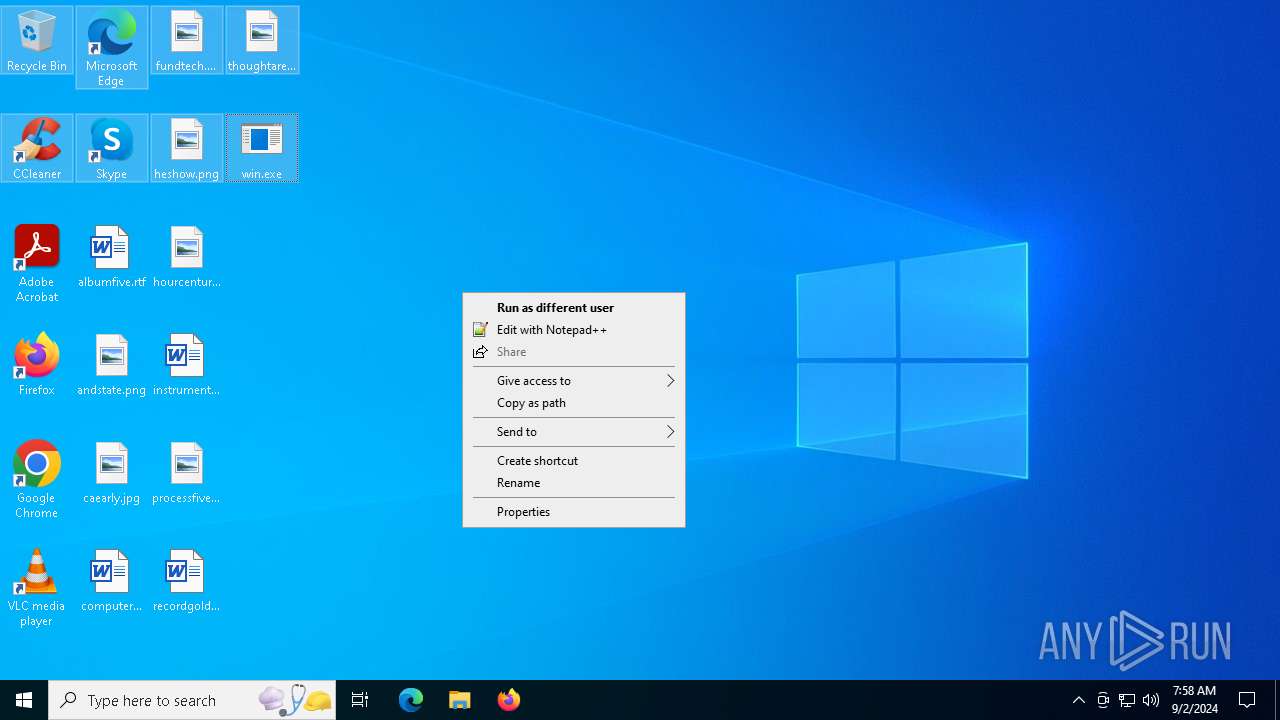The height and width of the screenshot is (720, 1280).
Task: Select the Recycle Bin desktop icon
Action: pos(37,40)
